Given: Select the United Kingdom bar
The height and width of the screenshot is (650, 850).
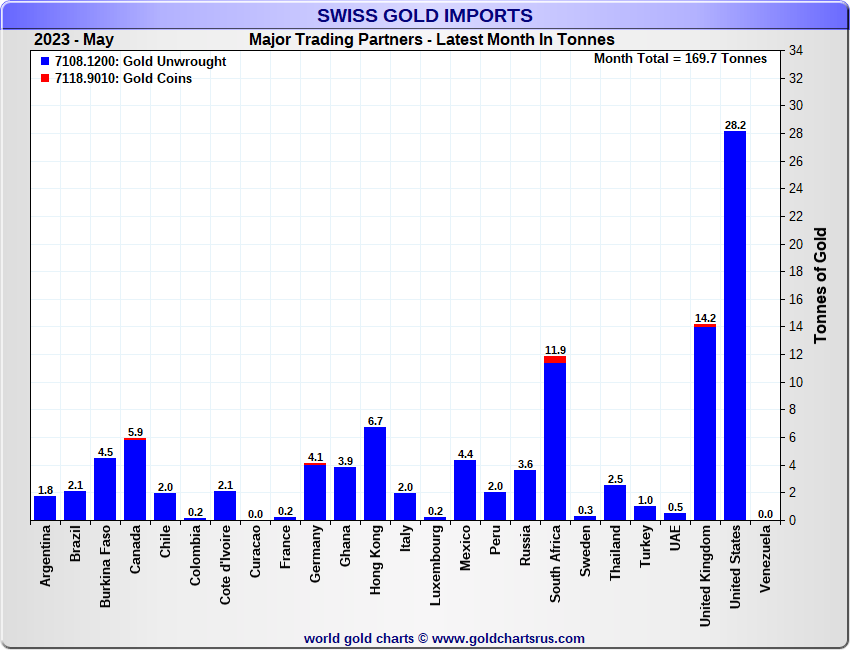Looking at the screenshot, I should [x=705, y=422].
